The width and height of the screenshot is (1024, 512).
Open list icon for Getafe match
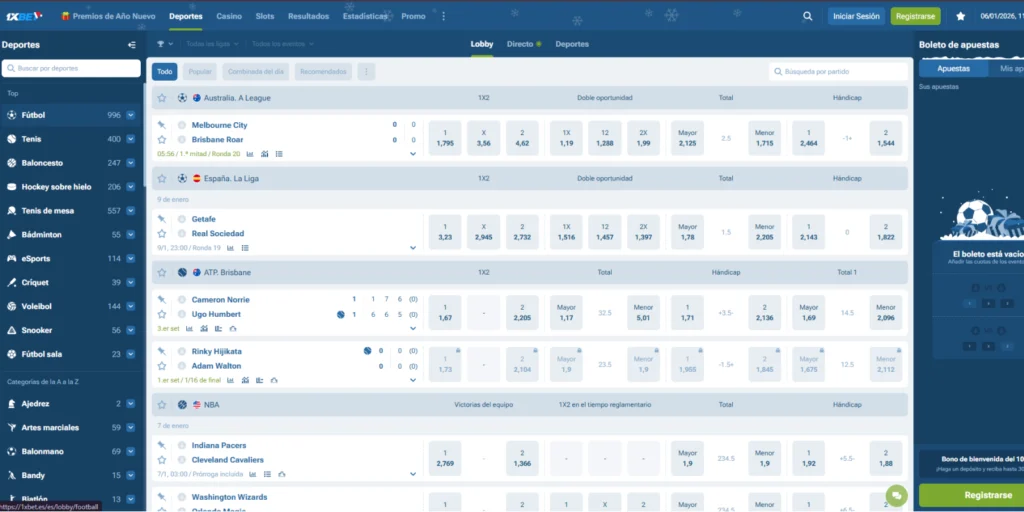coord(245,248)
